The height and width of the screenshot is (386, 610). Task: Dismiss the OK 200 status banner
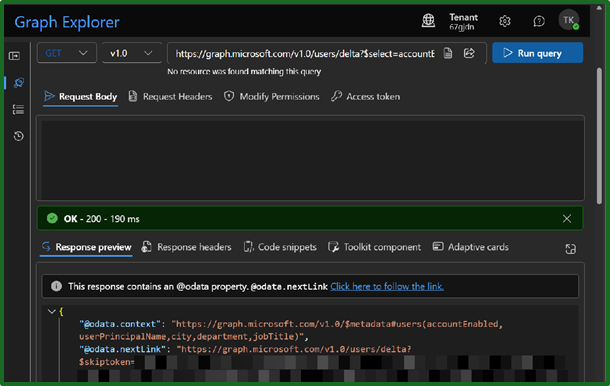point(567,219)
